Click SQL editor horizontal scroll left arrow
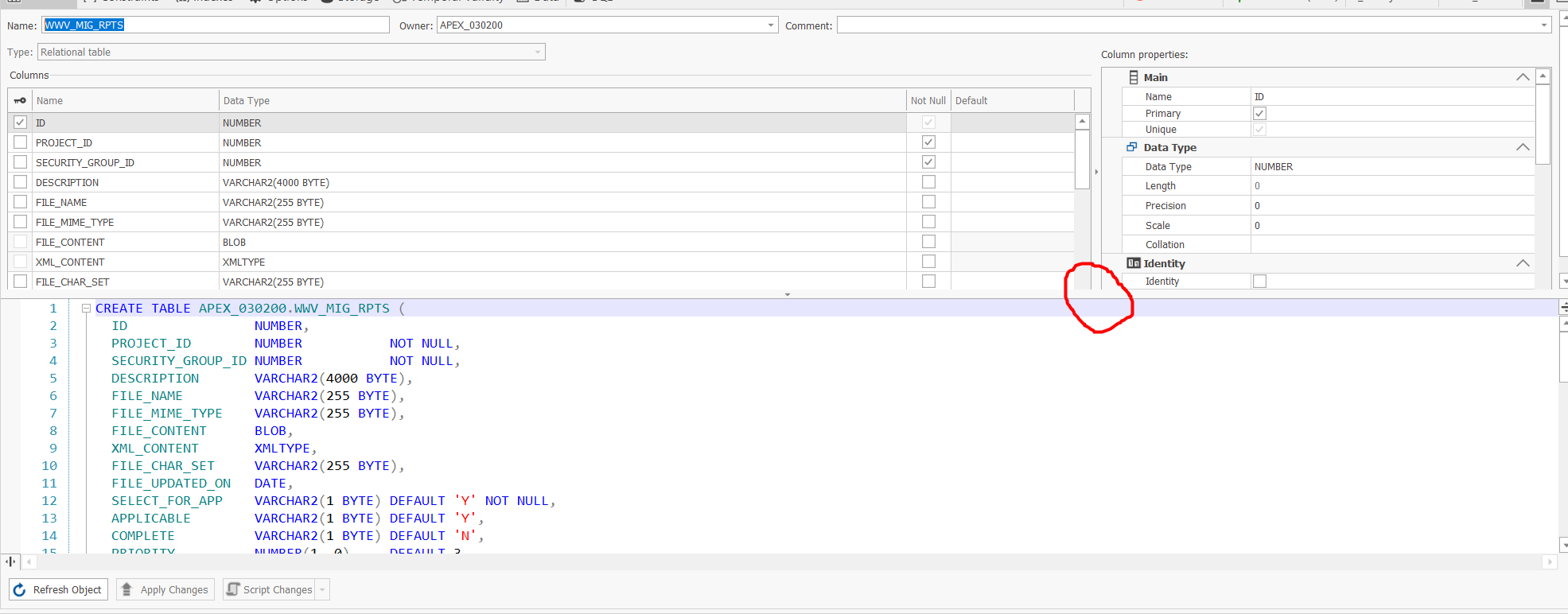The width and height of the screenshot is (1568, 614). coord(29,562)
